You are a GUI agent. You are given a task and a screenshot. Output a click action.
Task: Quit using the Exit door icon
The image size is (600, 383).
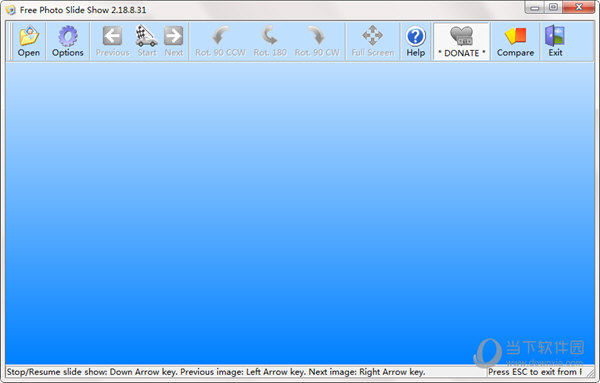tap(555, 41)
